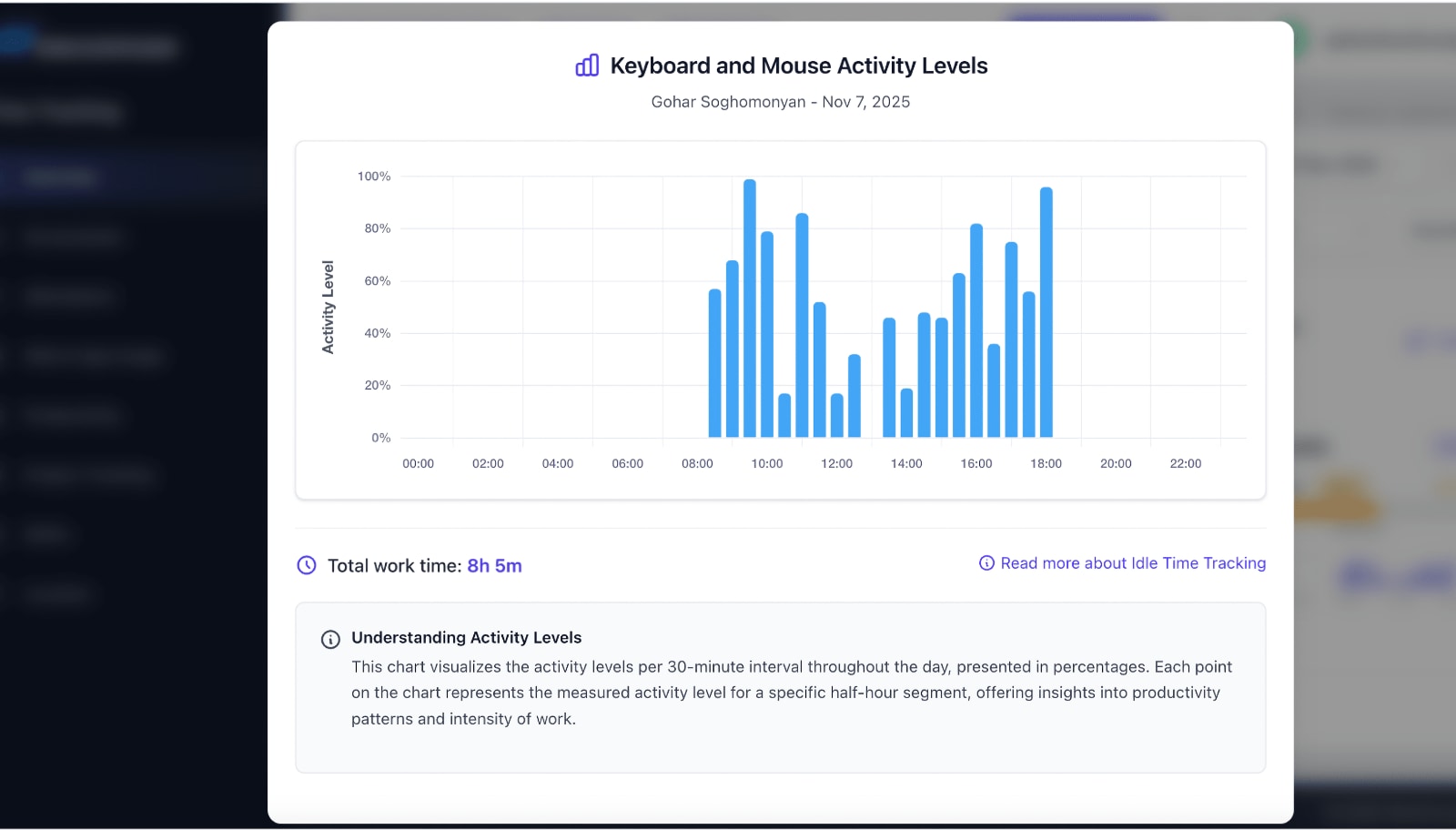
Task: Click the info icon in Understanding Activity Levels box
Action: (x=330, y=640)
